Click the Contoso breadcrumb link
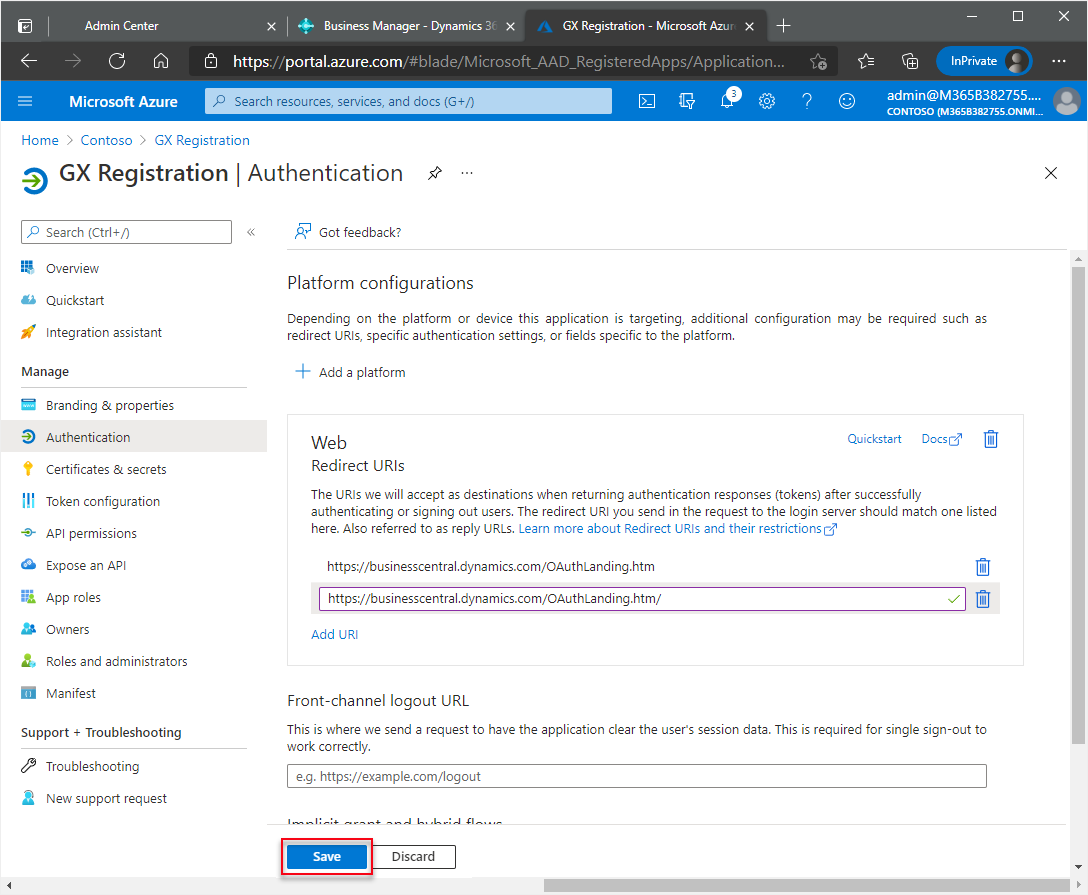 pyautogui.click(x=107, y=140)
